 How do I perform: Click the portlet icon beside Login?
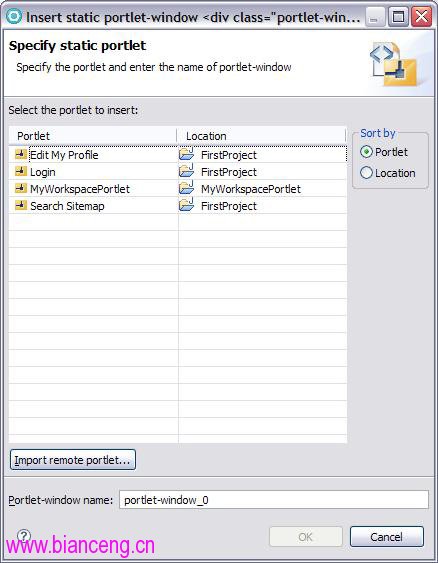21,171
